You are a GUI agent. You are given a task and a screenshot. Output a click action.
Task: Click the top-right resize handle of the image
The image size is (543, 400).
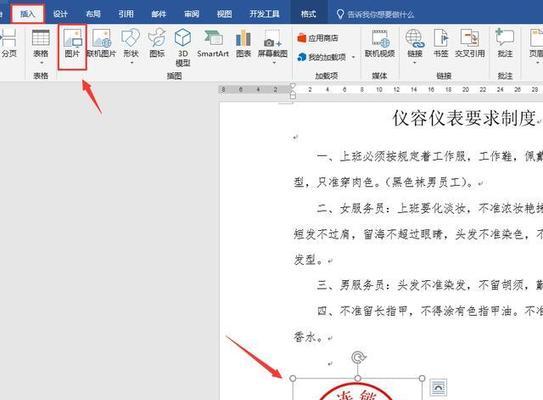point(422,378)
